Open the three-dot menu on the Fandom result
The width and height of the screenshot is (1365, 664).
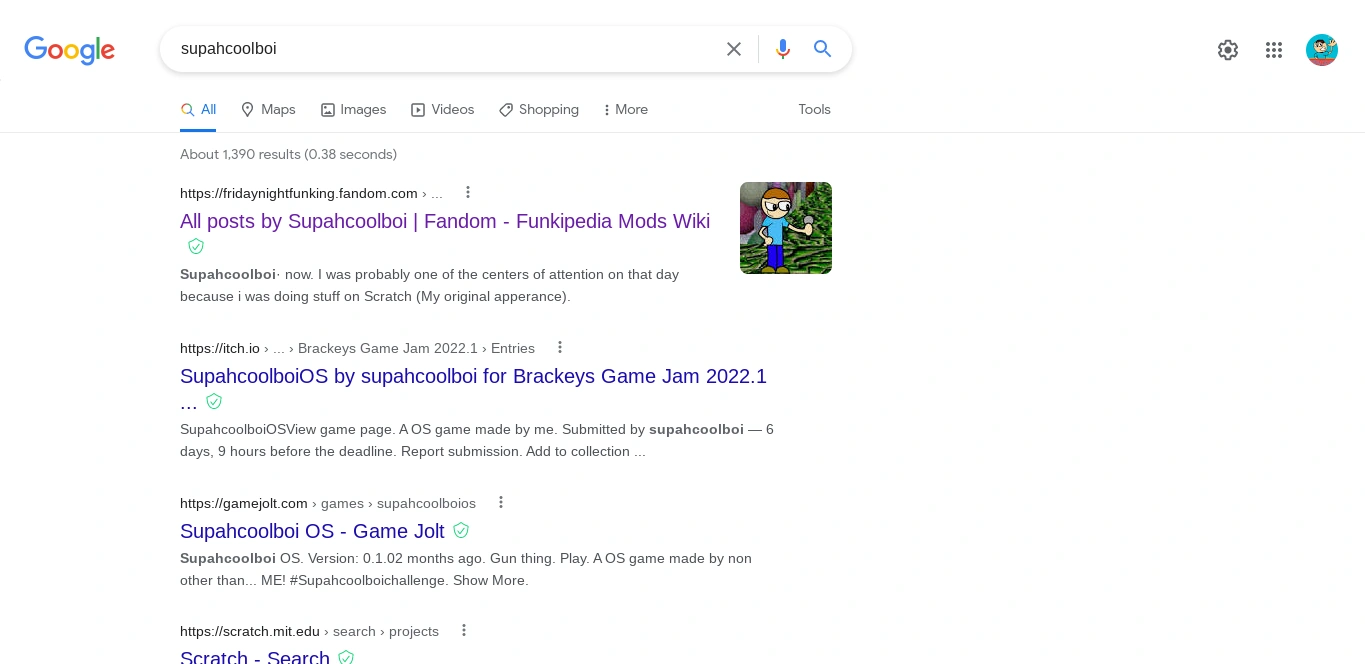coord(468,192)
